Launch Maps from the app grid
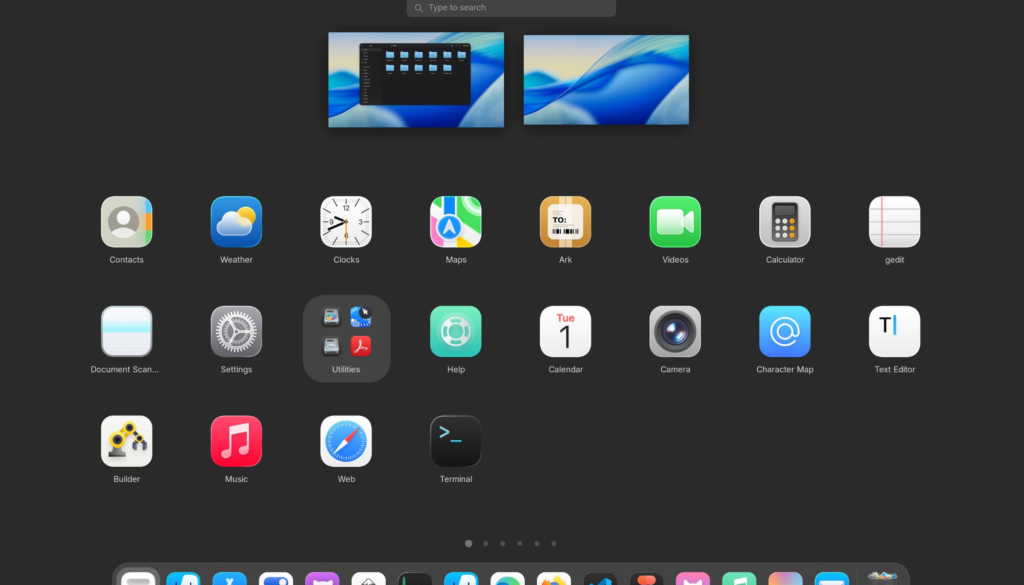This screenshot has height=585, width=1024. pyautogui.click(x=456, y=222)
